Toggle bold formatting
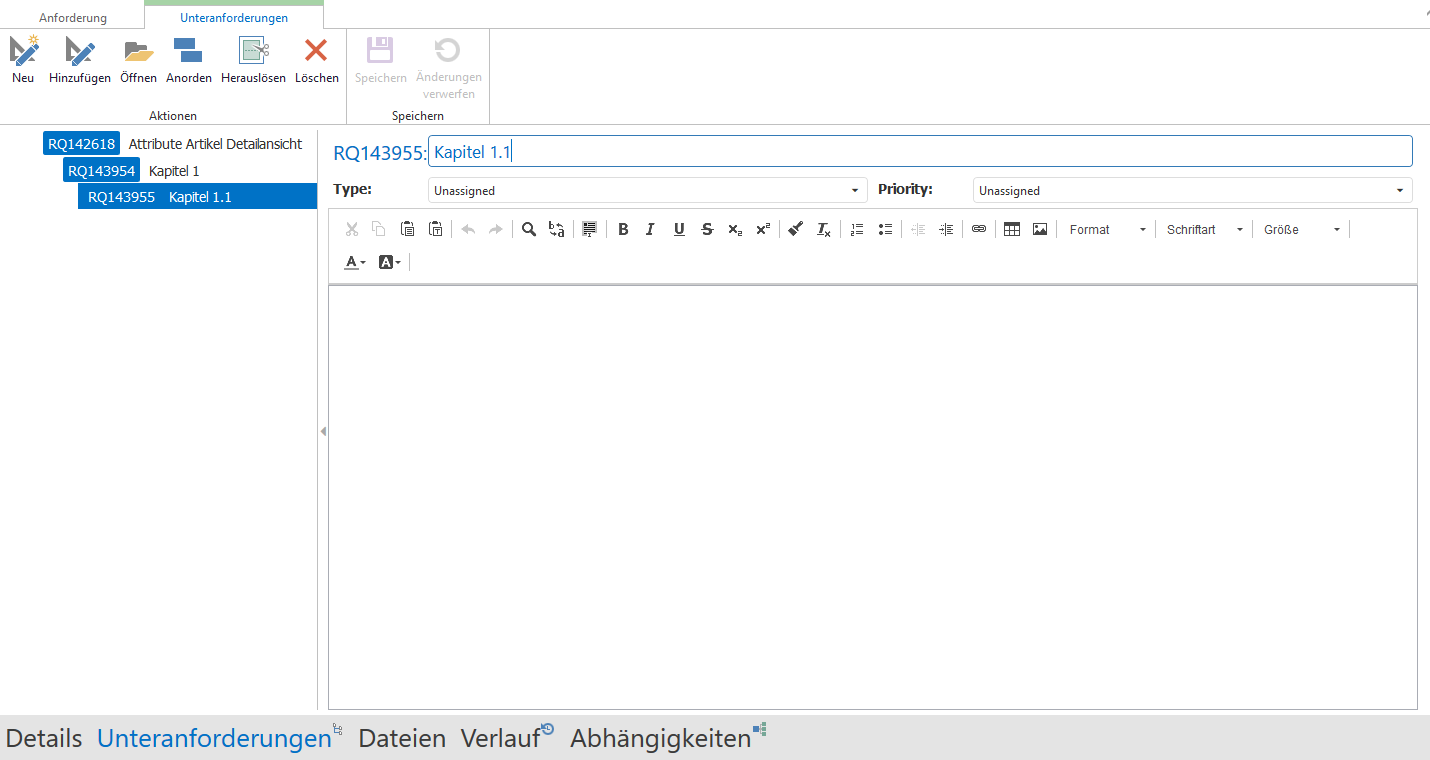 point(623,229)
